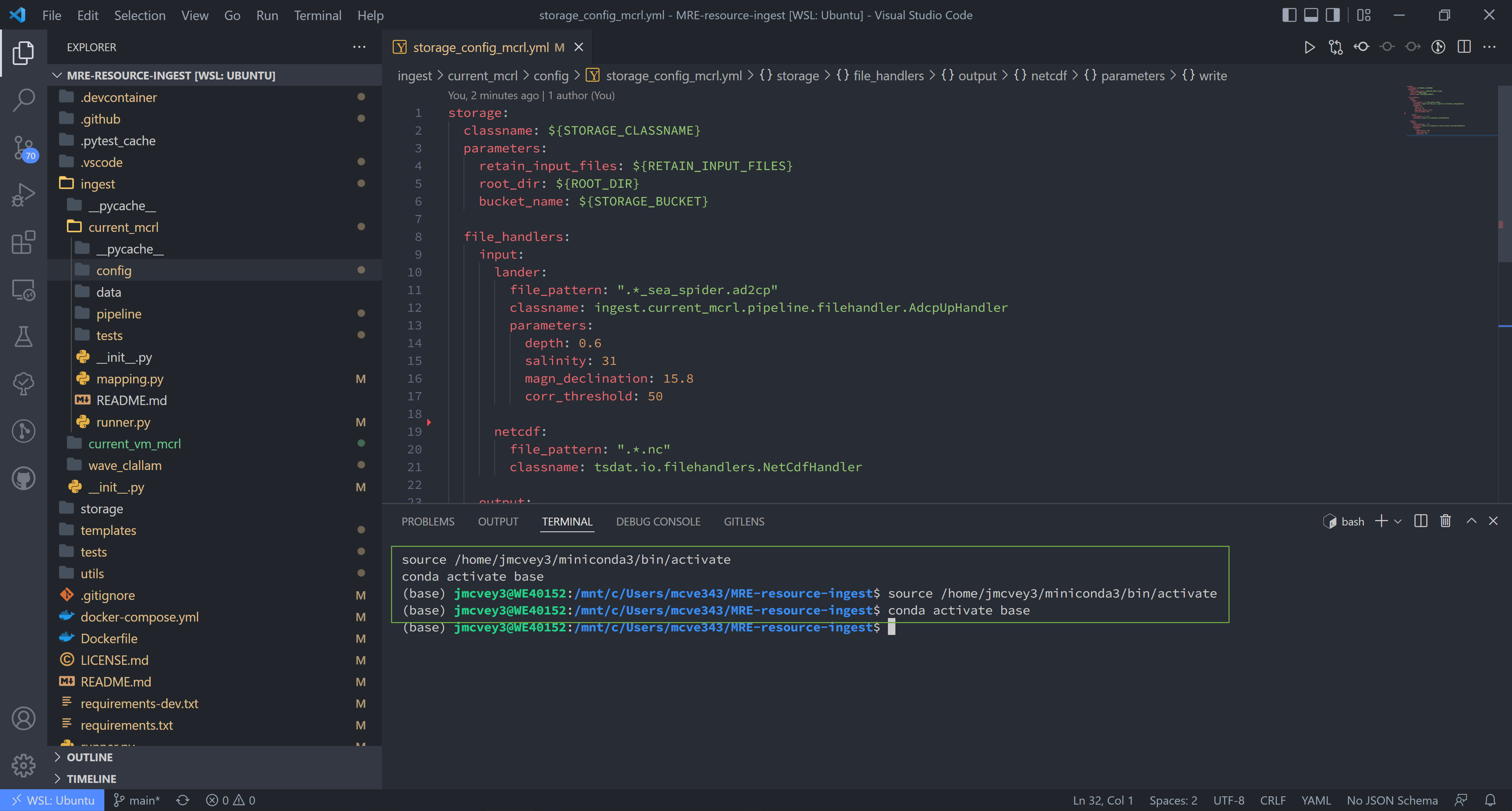This screenshot has width=1512, height=811.
Task: Expand the templates folder
Action: coord(215,530)
